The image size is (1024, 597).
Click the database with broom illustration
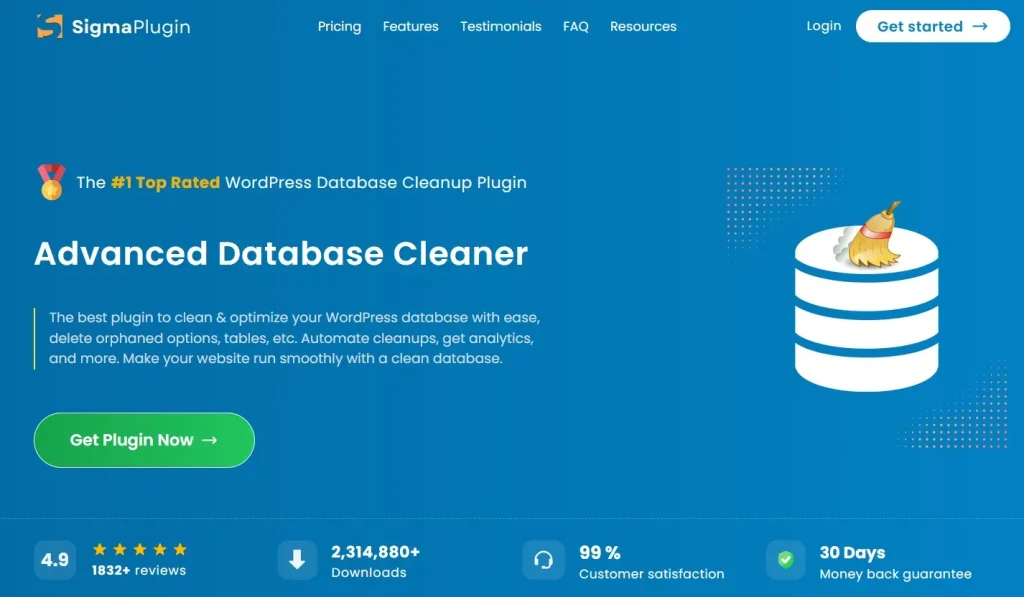867,297
